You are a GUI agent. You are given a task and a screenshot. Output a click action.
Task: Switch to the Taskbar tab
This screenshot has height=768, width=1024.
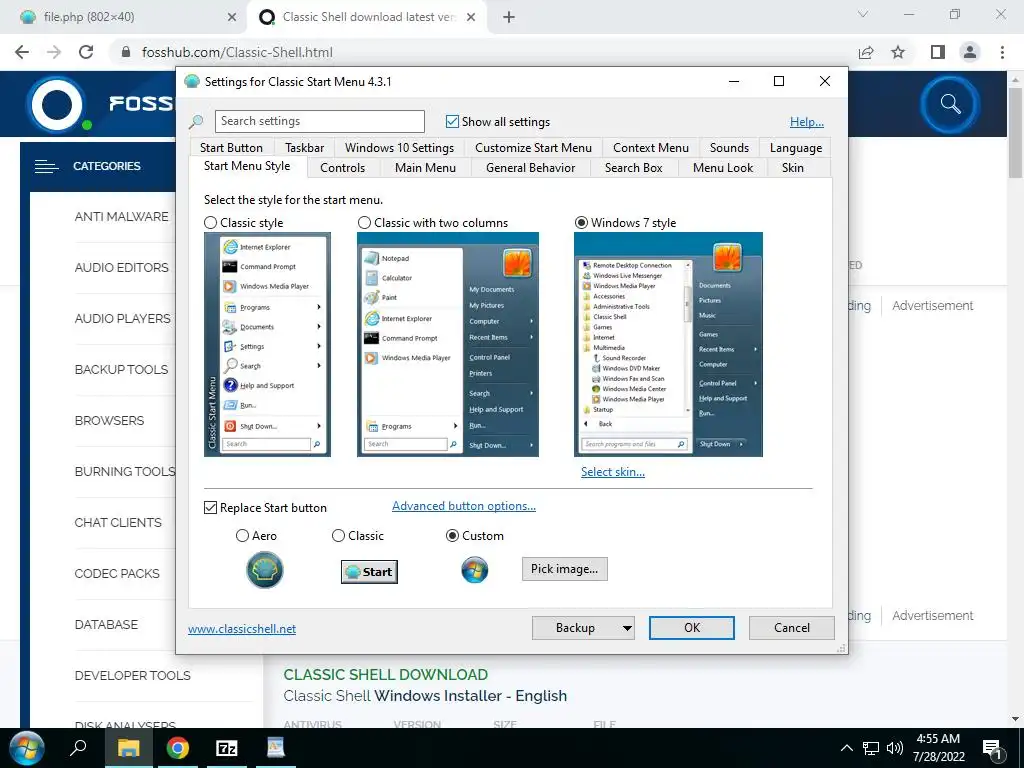(304, 148)
